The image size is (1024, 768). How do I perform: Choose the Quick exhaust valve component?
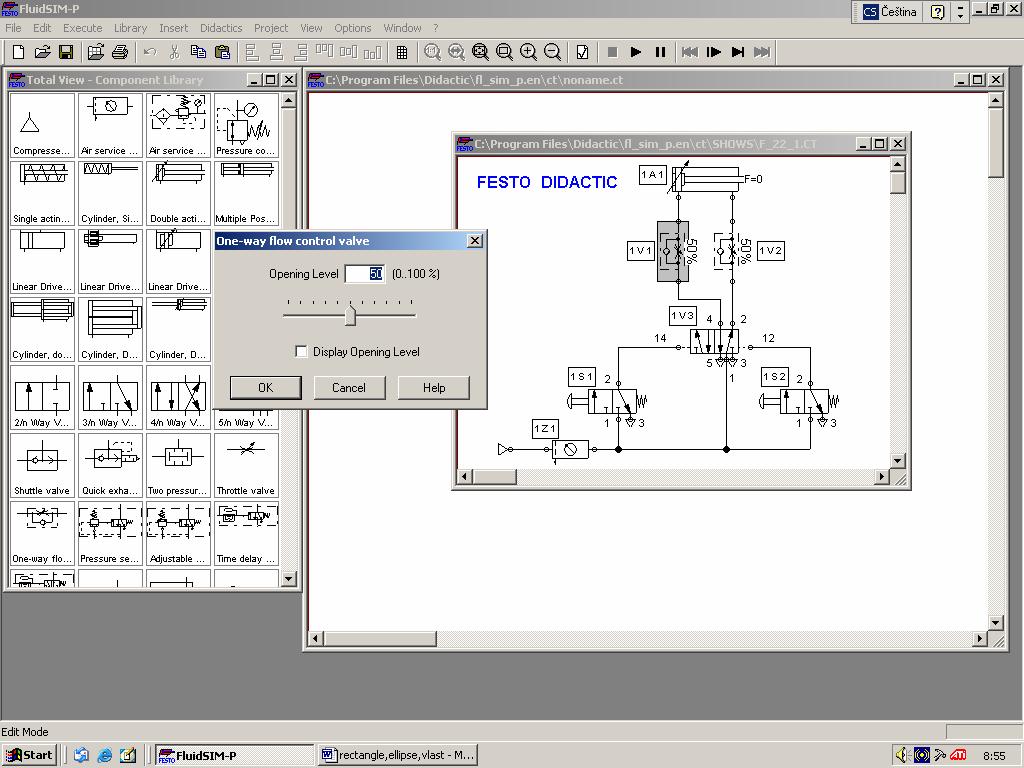click(110, 465)
